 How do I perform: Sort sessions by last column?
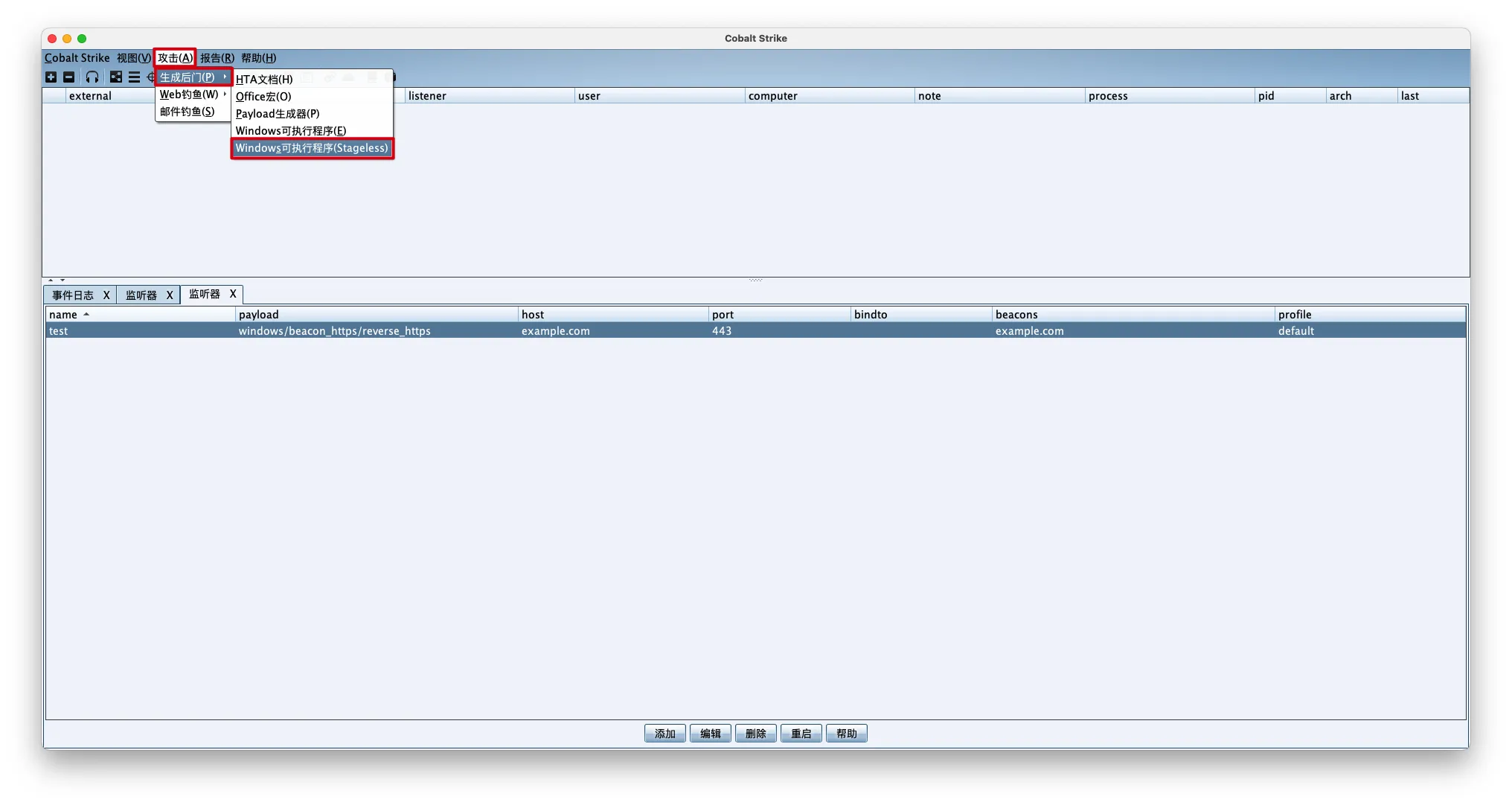pyautogui.click(x=1433, y=96)
